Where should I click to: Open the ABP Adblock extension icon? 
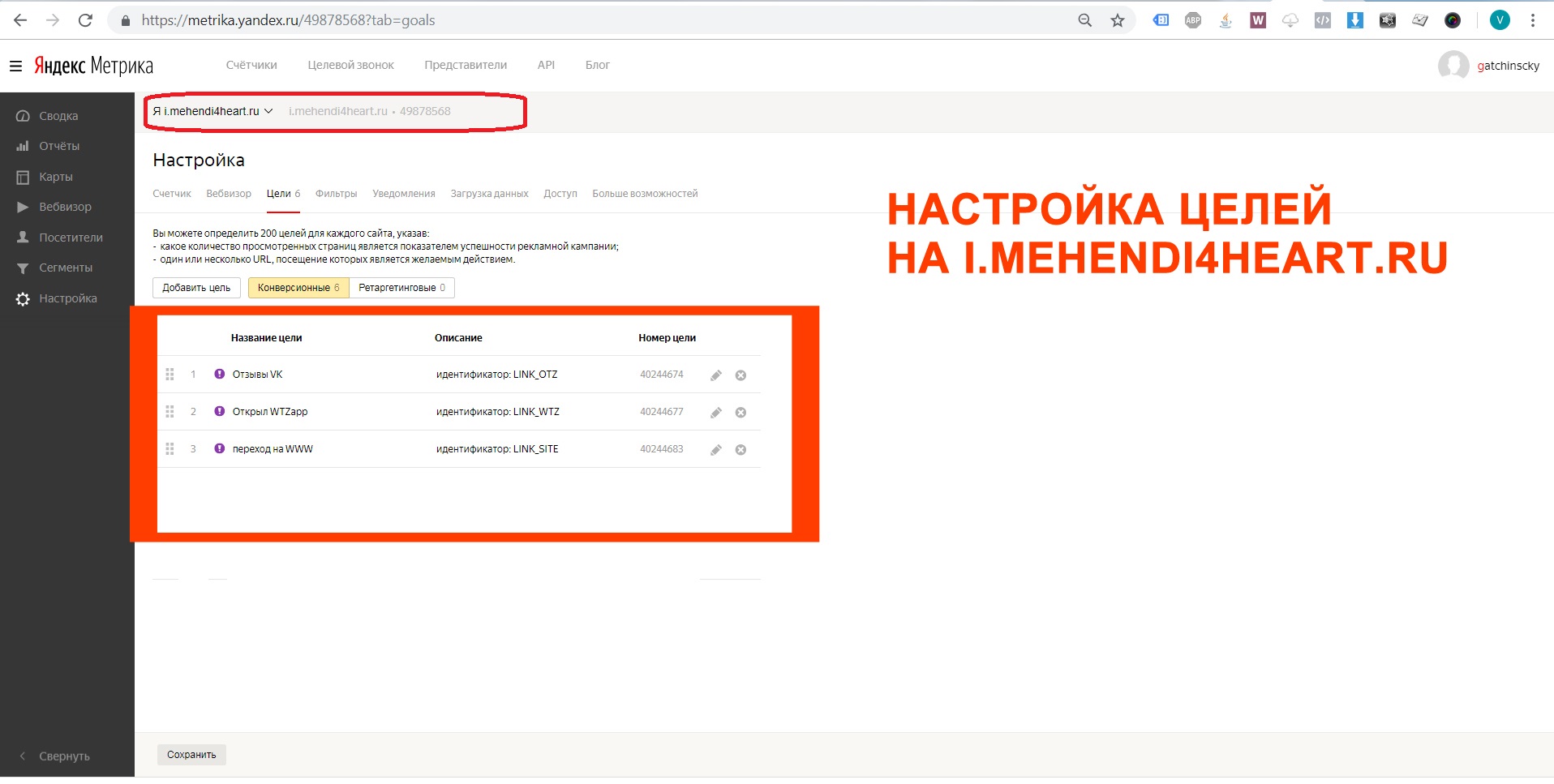(x=1193, y=20)
